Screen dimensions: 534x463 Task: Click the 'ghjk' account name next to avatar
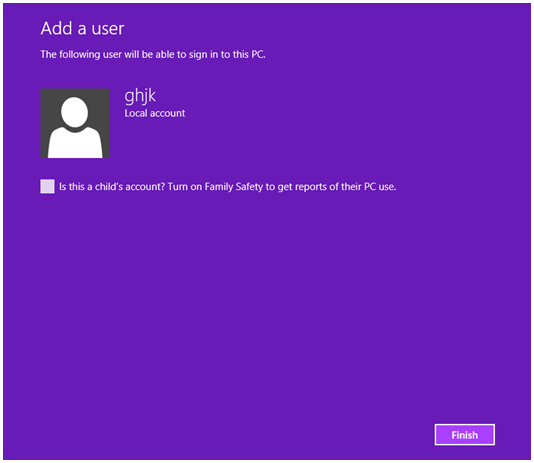[140, 96]
